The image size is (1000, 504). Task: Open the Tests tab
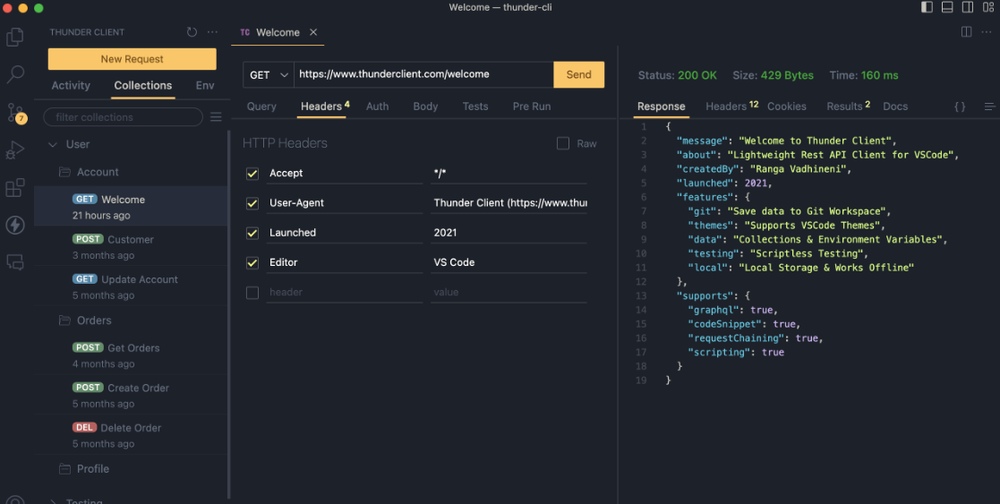tap(475, 107)
